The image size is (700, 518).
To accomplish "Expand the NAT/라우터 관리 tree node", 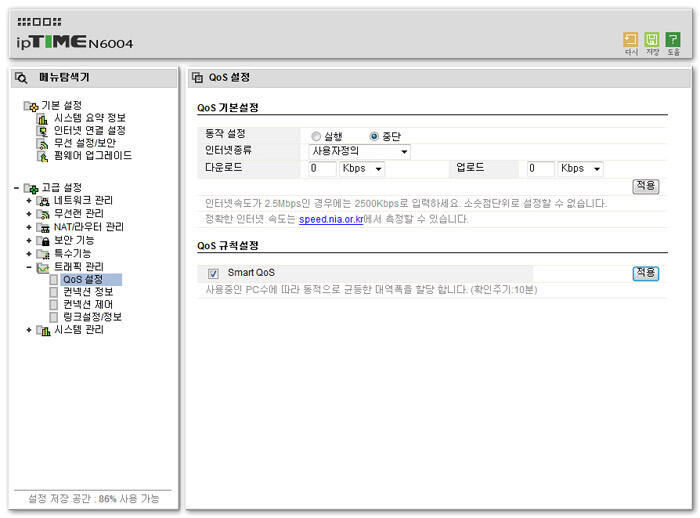I will [29, 228].
